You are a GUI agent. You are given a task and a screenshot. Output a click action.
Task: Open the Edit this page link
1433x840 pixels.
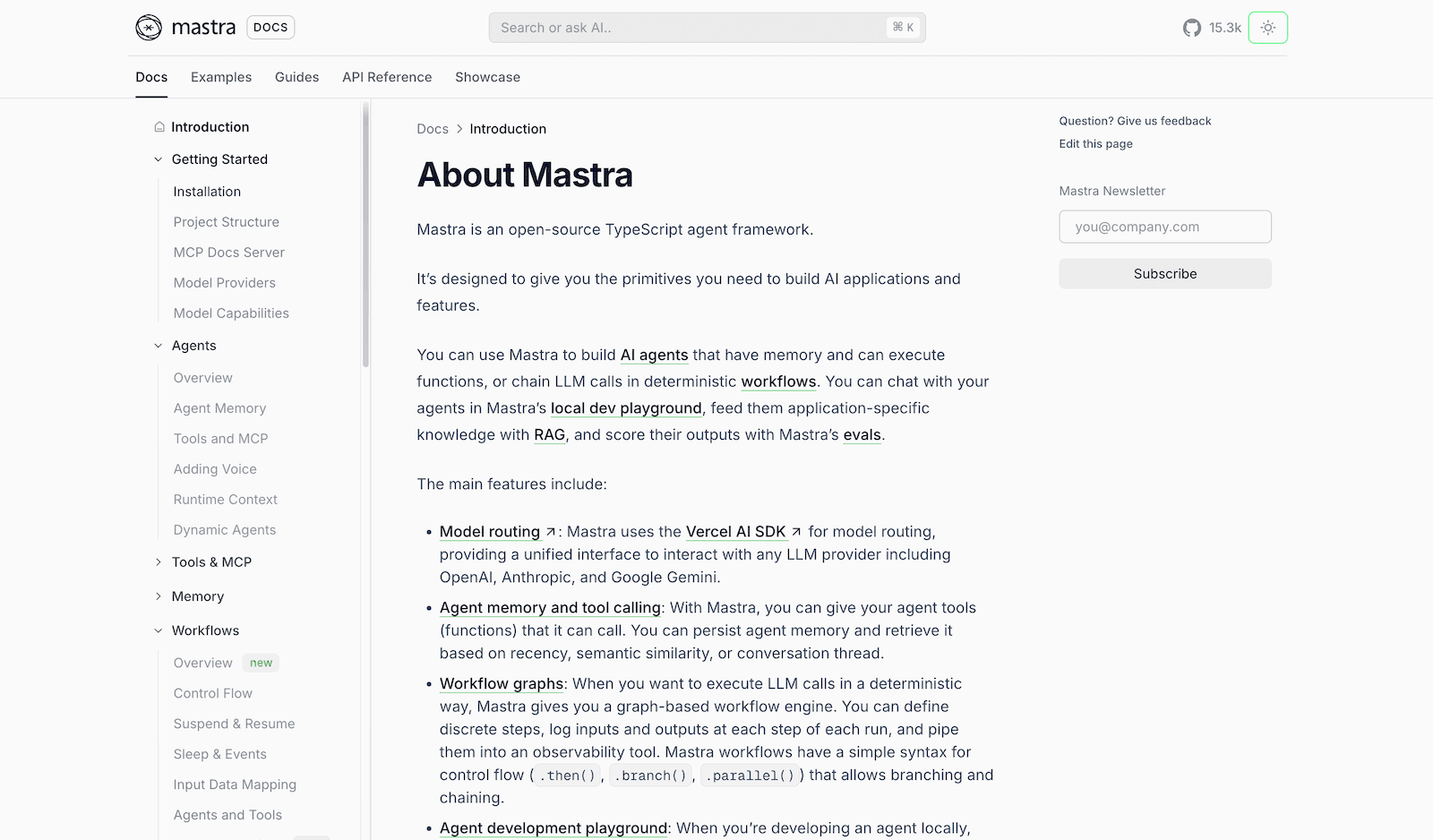[1095, 144]
